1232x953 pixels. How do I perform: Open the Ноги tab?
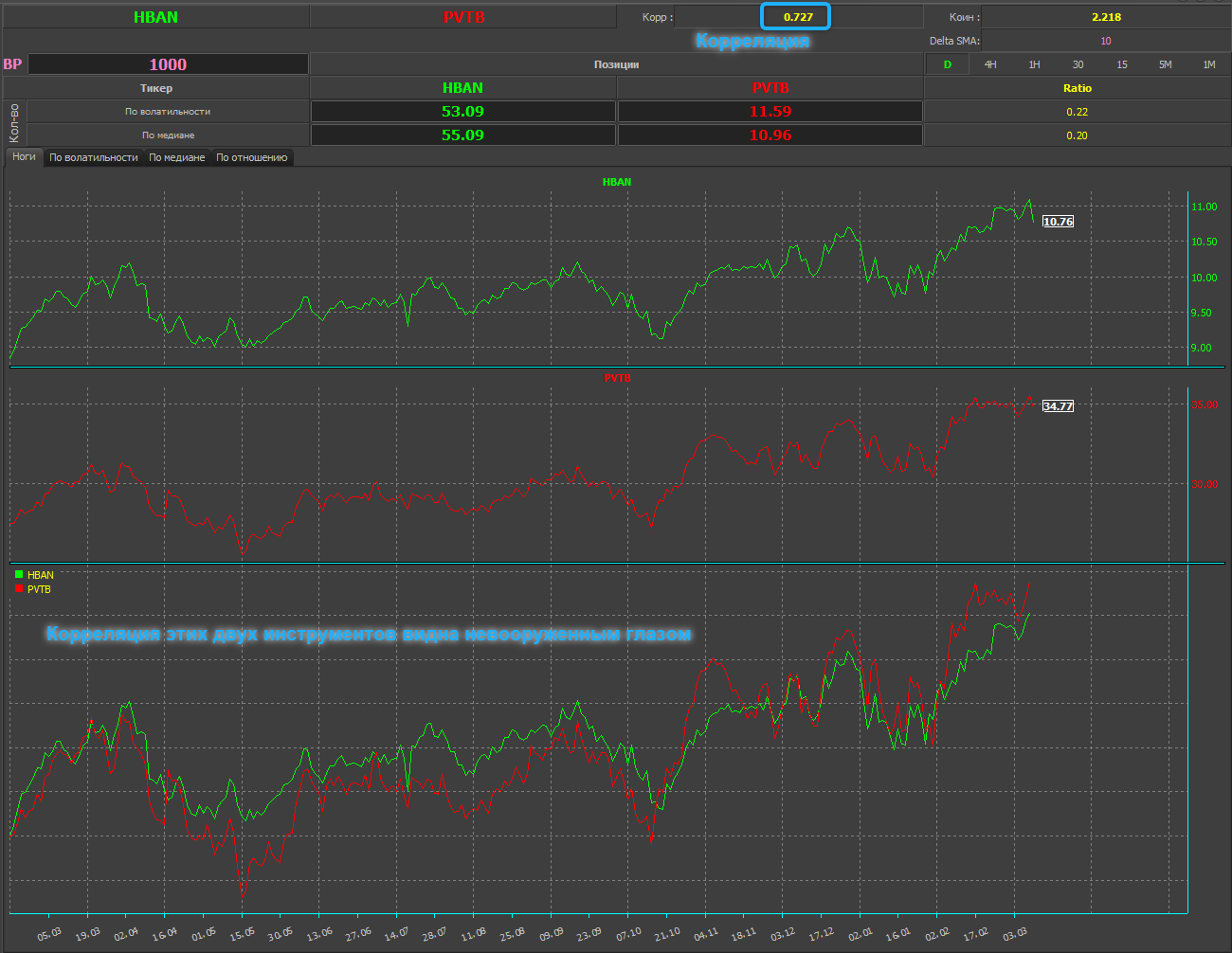[25, 156]
